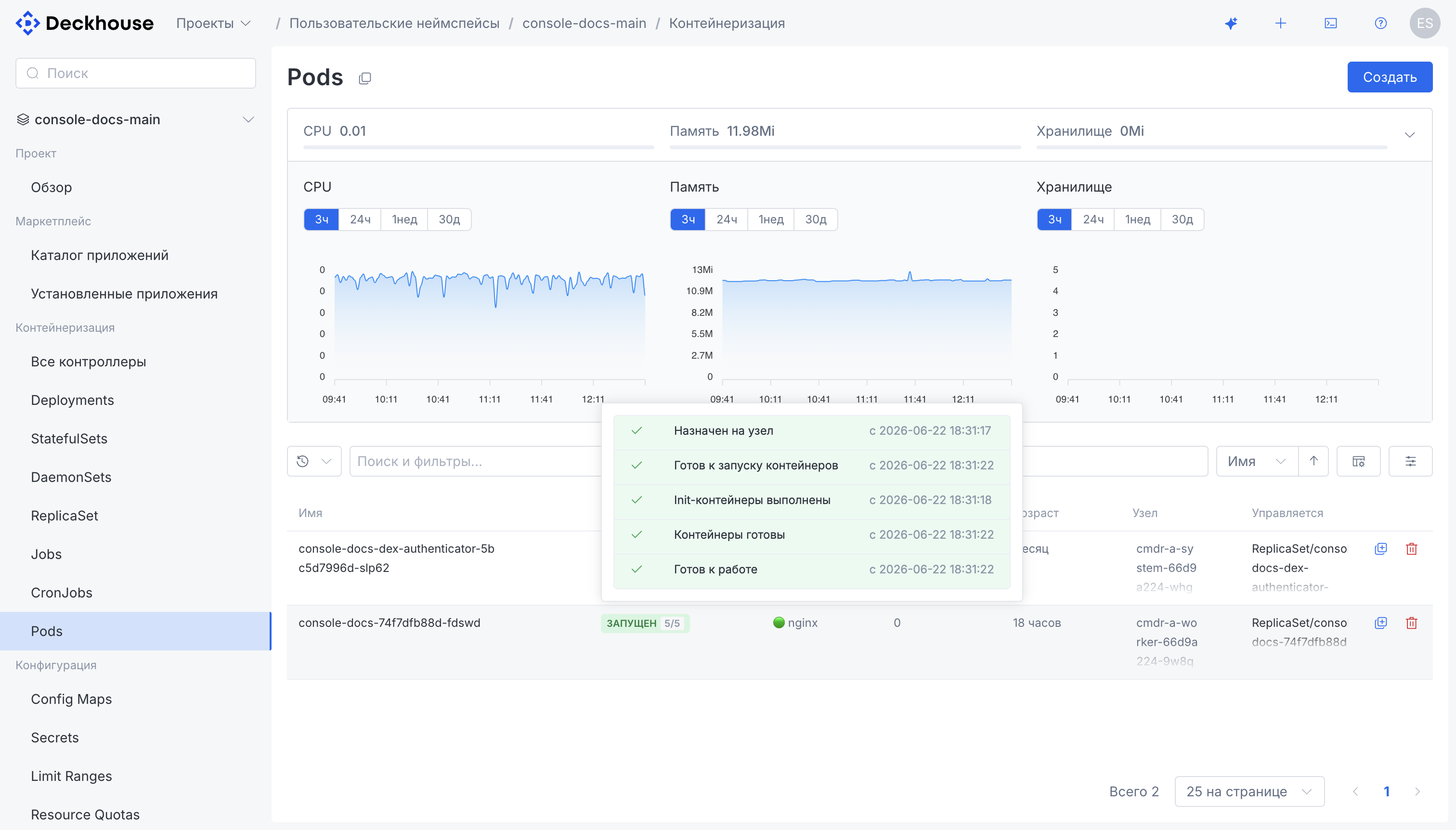
Task: Open the 25 на странице dropdown
Action: (1249, 791)
